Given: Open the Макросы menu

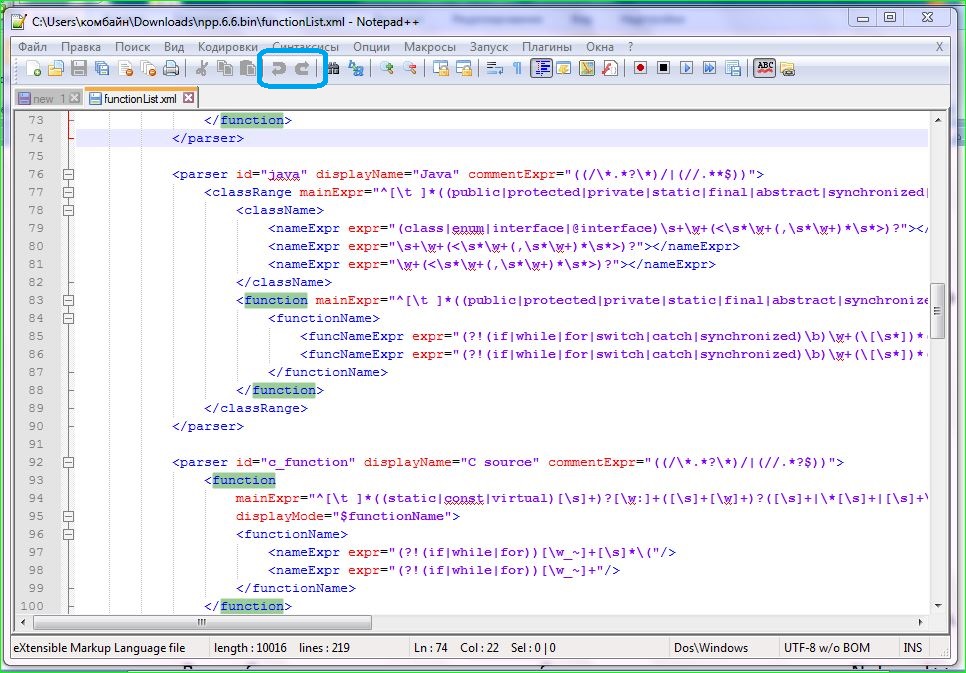Looking at the screenshot, I should coord(429,47).
